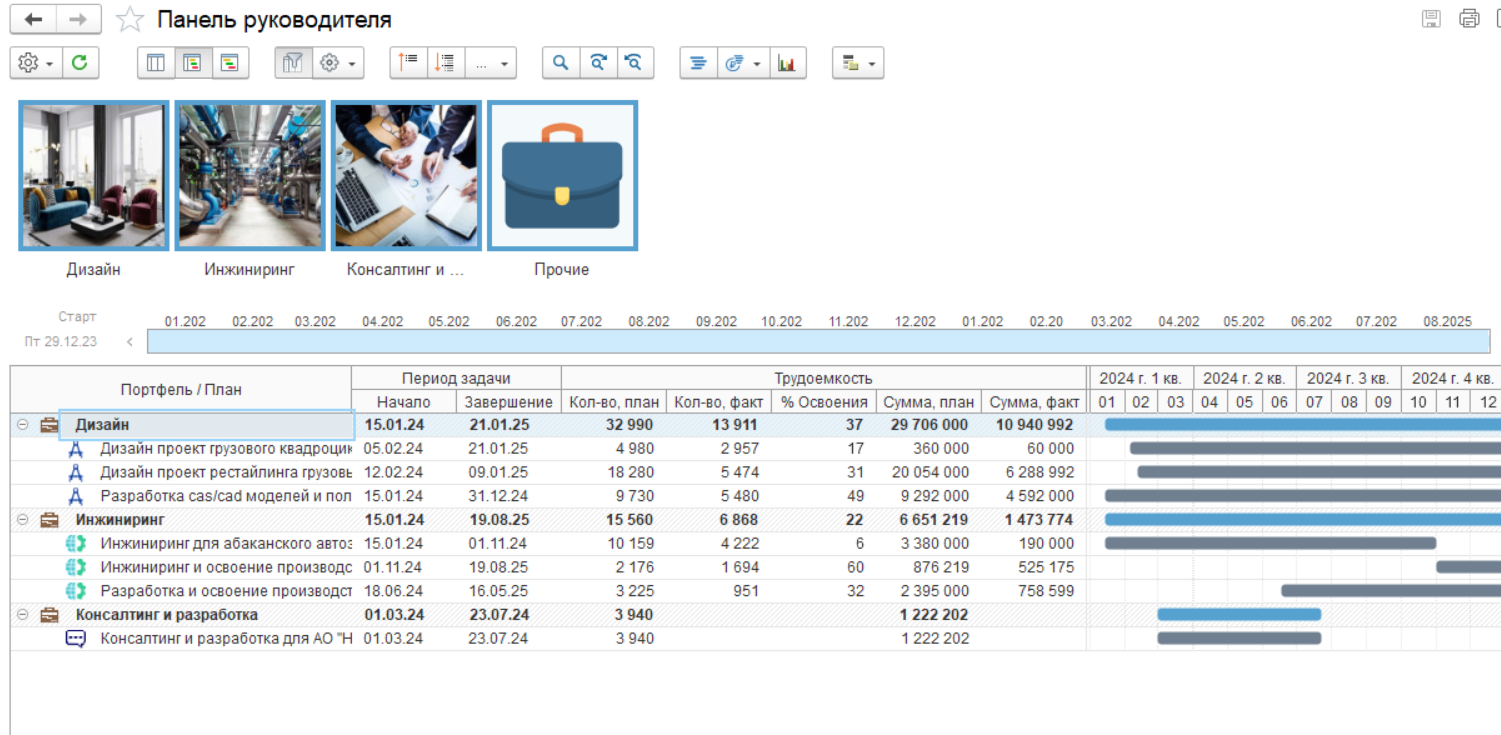Collapse the Дизайн portfolio group
The image size is (1501, 735).
[22, 425]
